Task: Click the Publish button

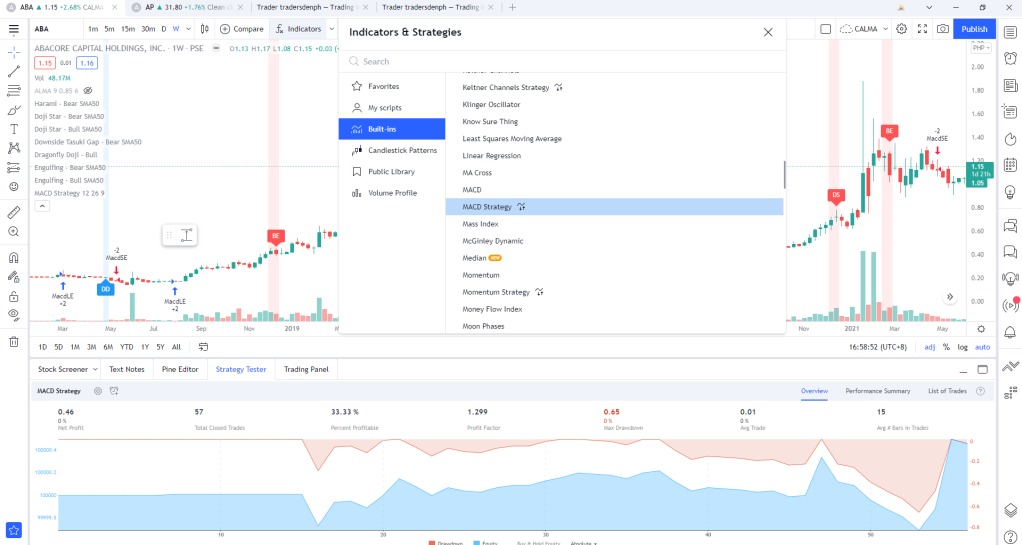Action: tap(974, 29)
